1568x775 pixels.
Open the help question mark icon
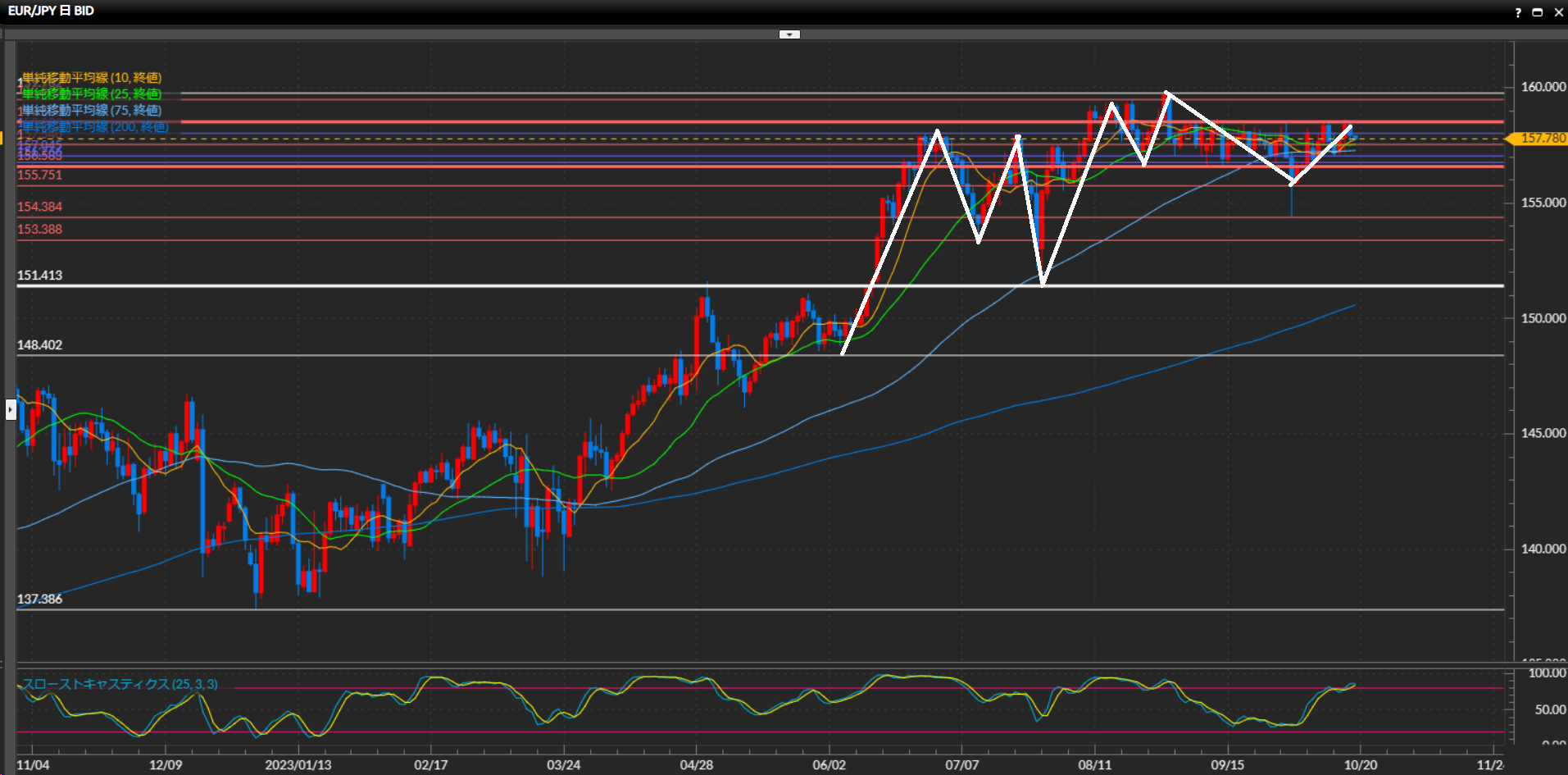[1517, 12]
